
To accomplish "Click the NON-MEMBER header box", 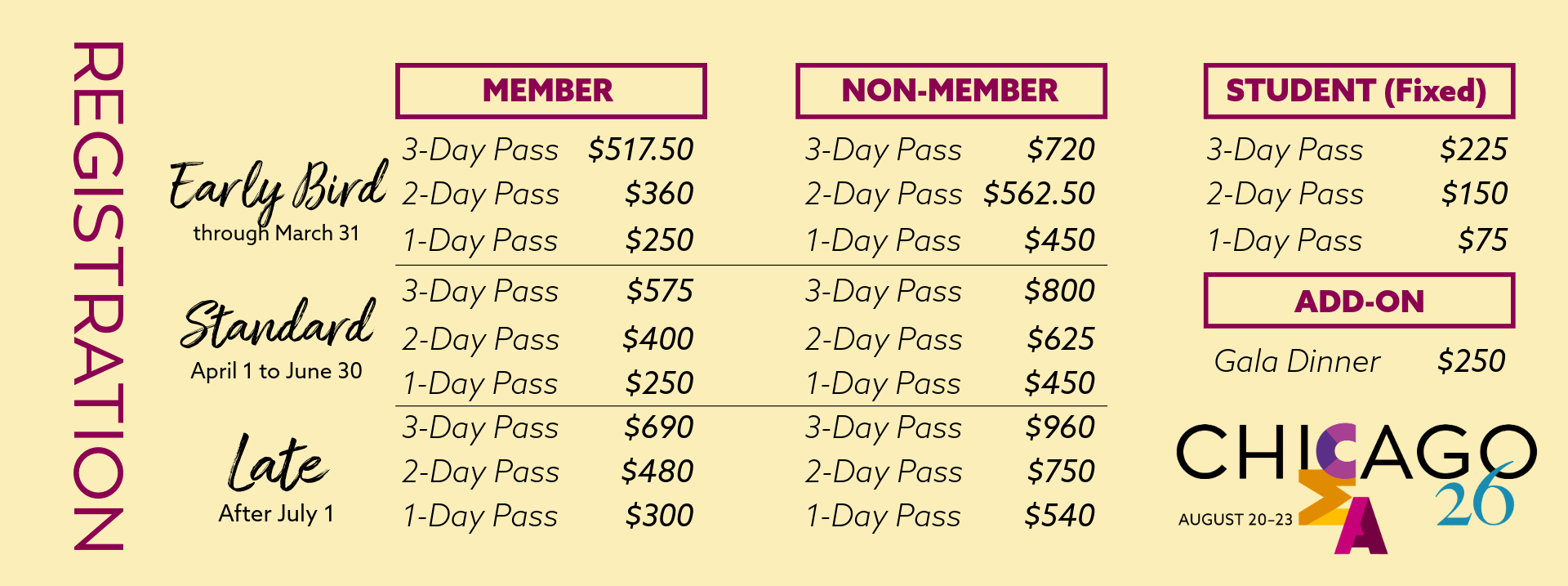I will tap(951, 91).
